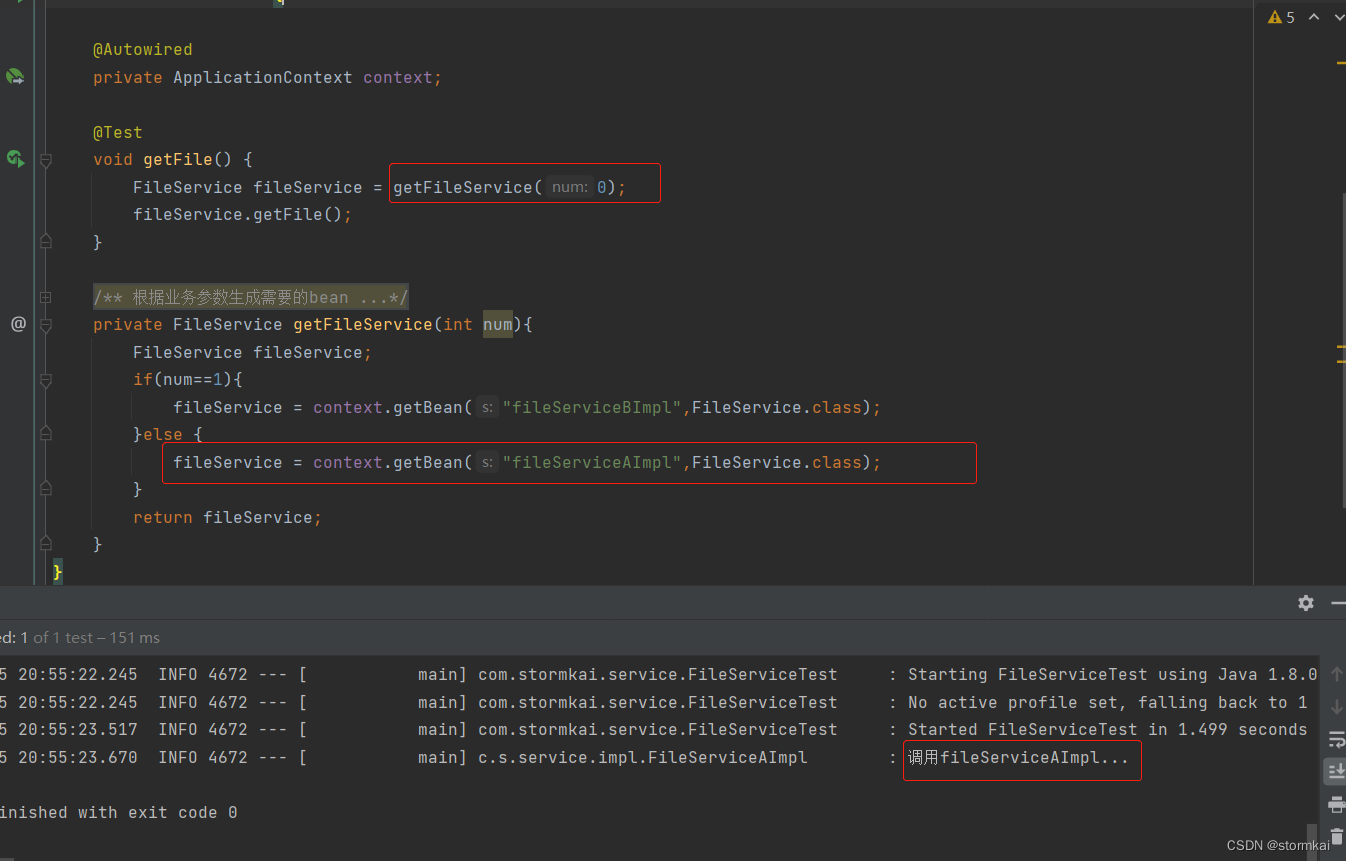Print the console output
The image size is (1346, 861).
[x=1336, y=804]
